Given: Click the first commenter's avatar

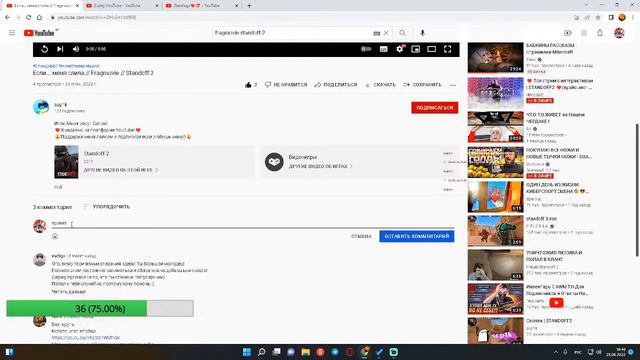Looking at the screenshot, I should (x=40, y=260).
